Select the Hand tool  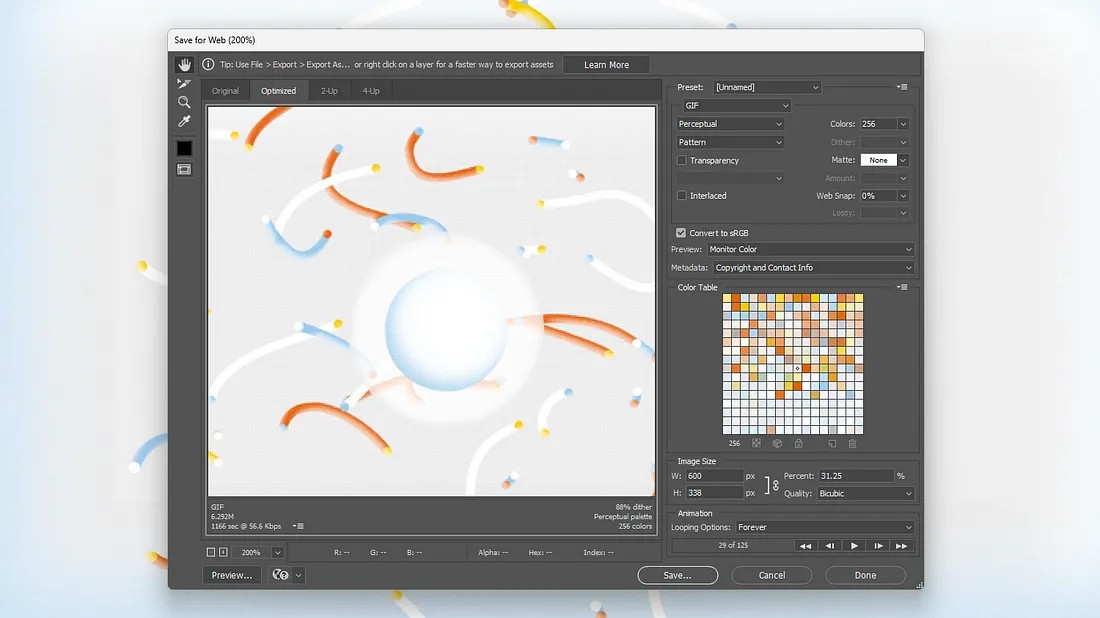(x=184, y=65)
